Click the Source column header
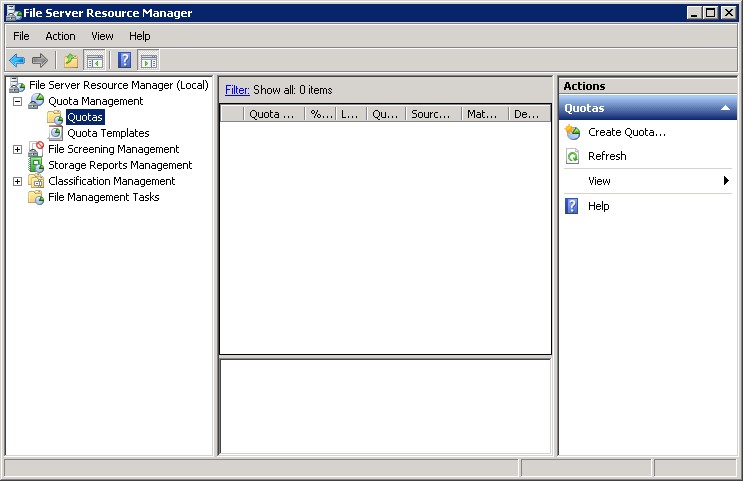The height and width of the screenshot is (481, 743). coord(431,114)
